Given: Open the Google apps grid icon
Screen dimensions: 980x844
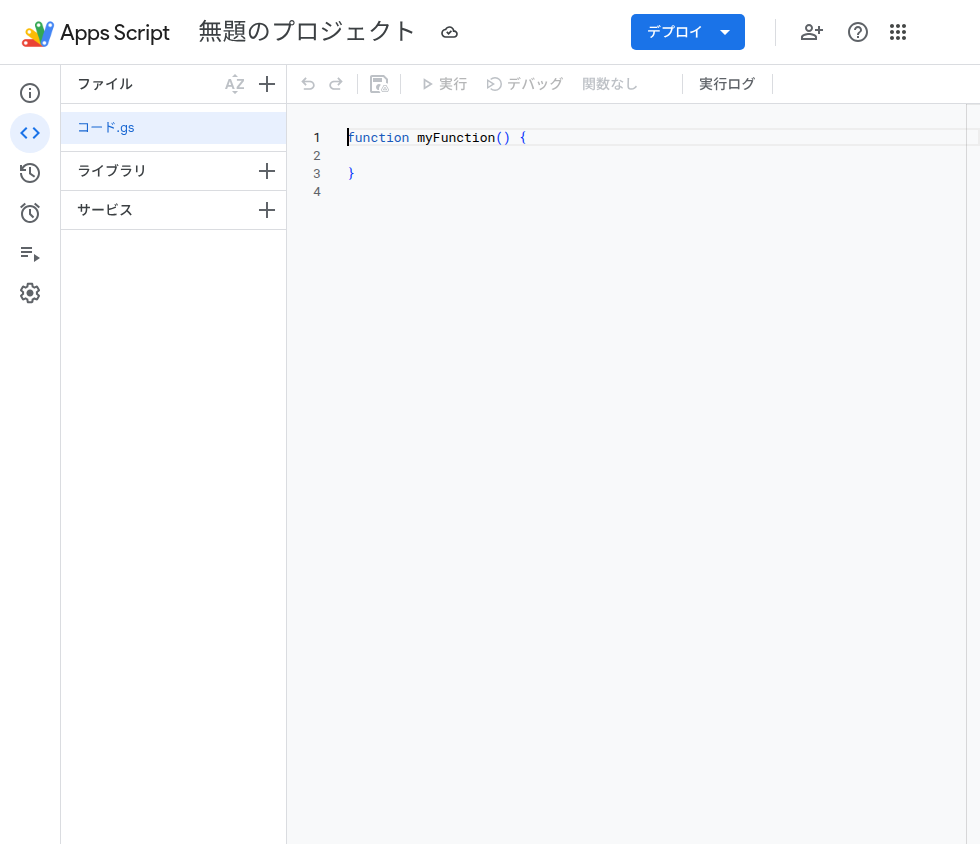Looking at the screenshot, I should click(898, 32).
